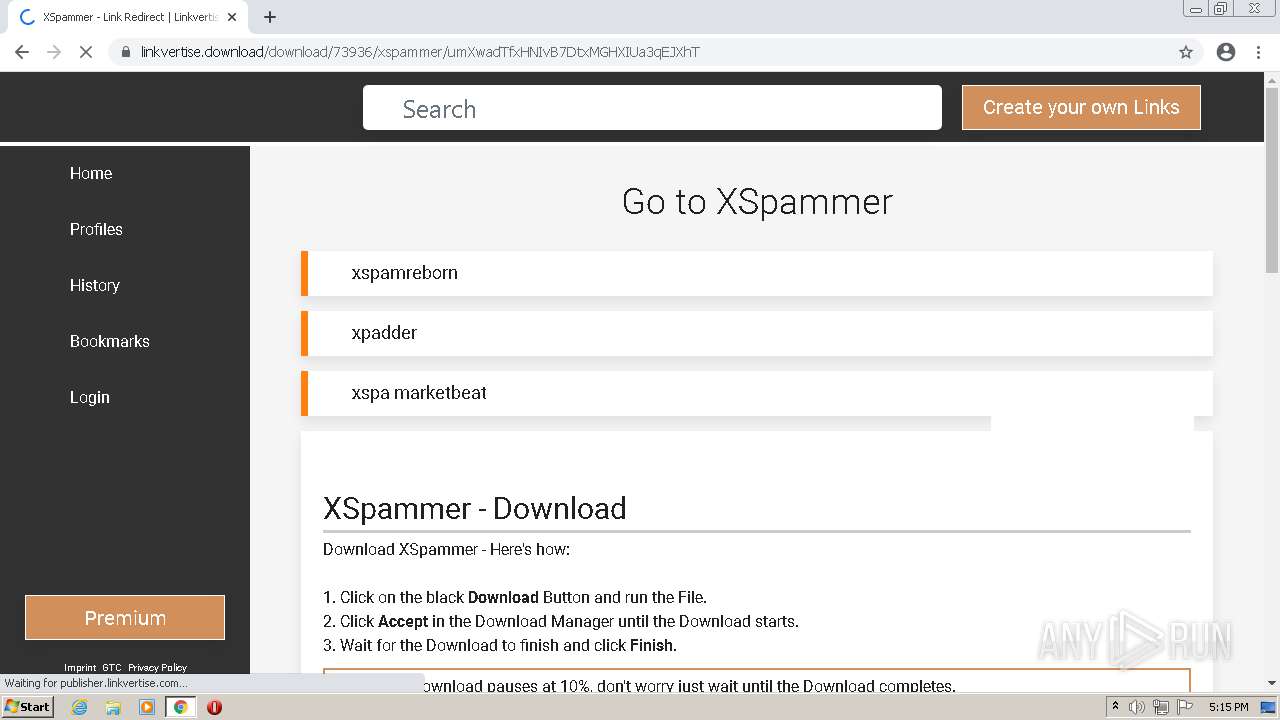Select the xspa marketbeat suggestion
1280x720 pixels.
[x=757, y=393]
